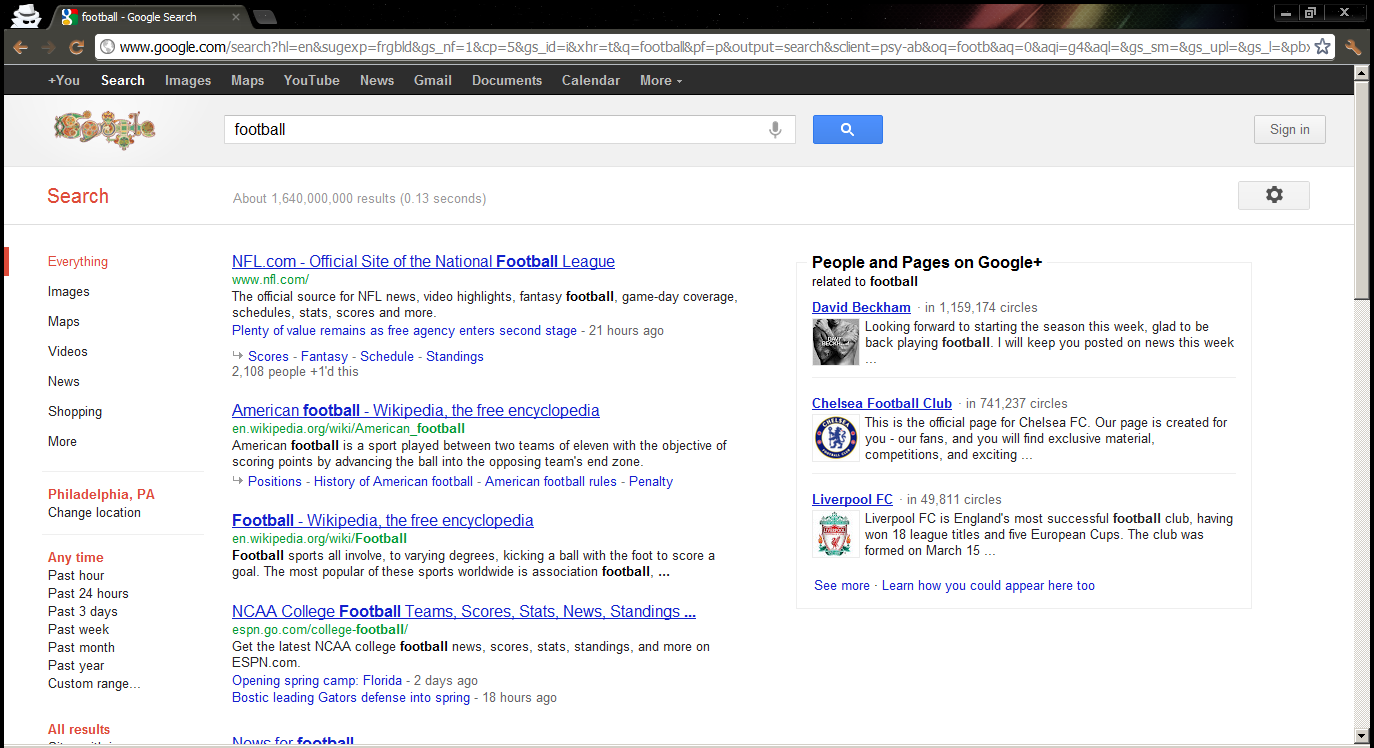Click the microphone voice search icon
Screen dimensions: 1374x748
tap(775, 130)
